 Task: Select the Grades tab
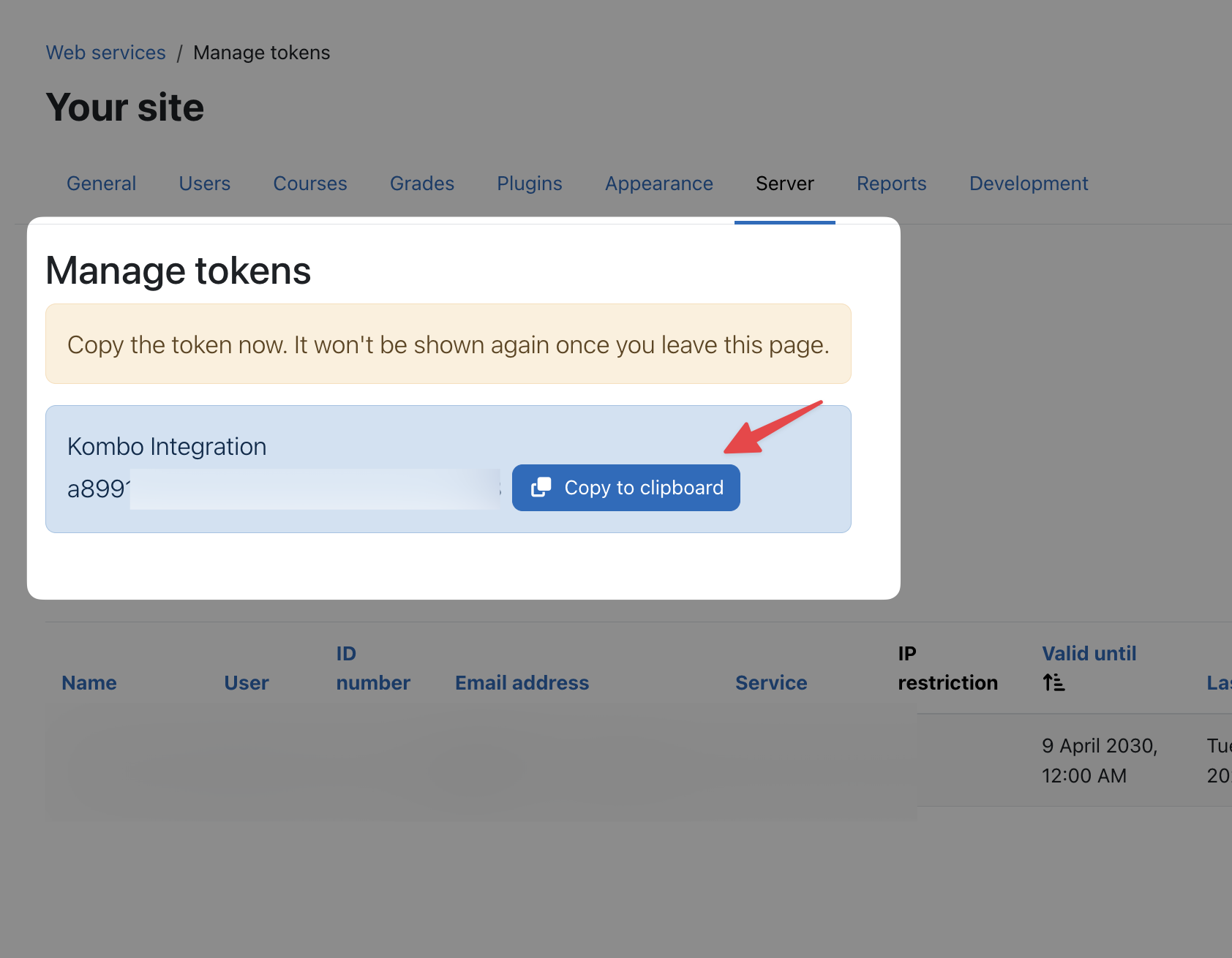click(x=421, y=184)
